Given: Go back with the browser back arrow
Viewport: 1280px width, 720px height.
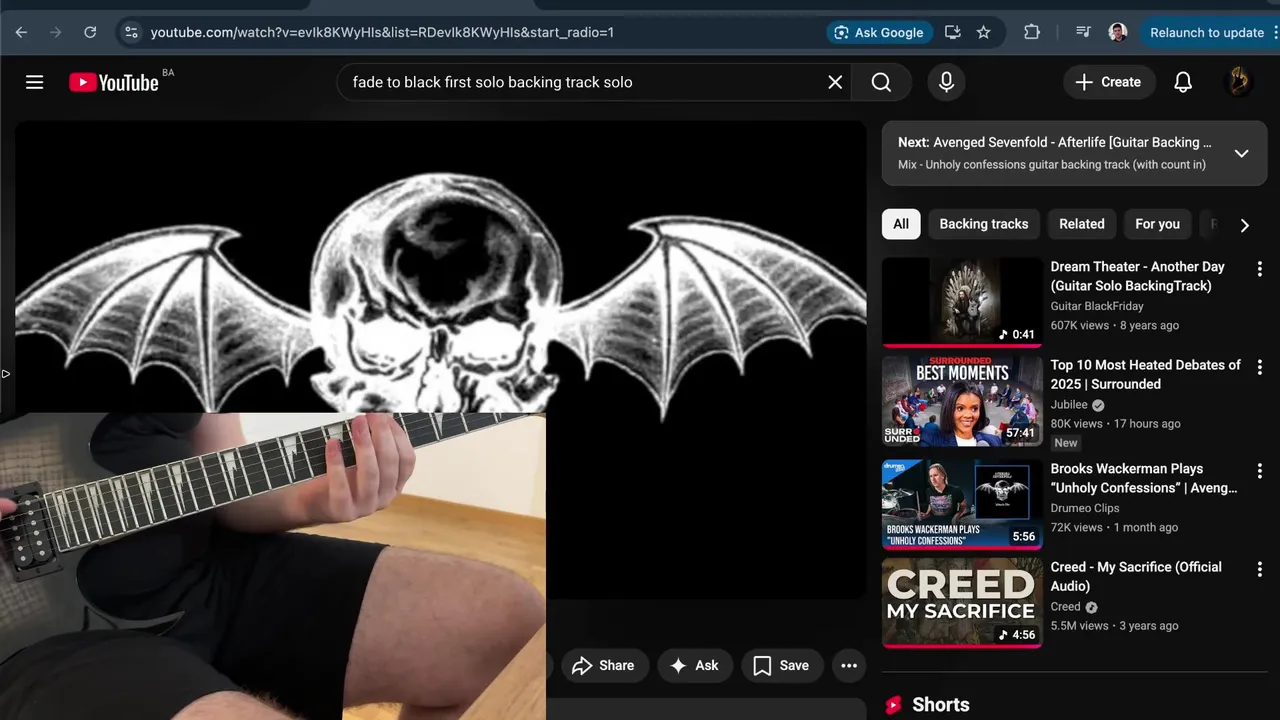Looking at the screenshot, I should [x=21, y=32].
